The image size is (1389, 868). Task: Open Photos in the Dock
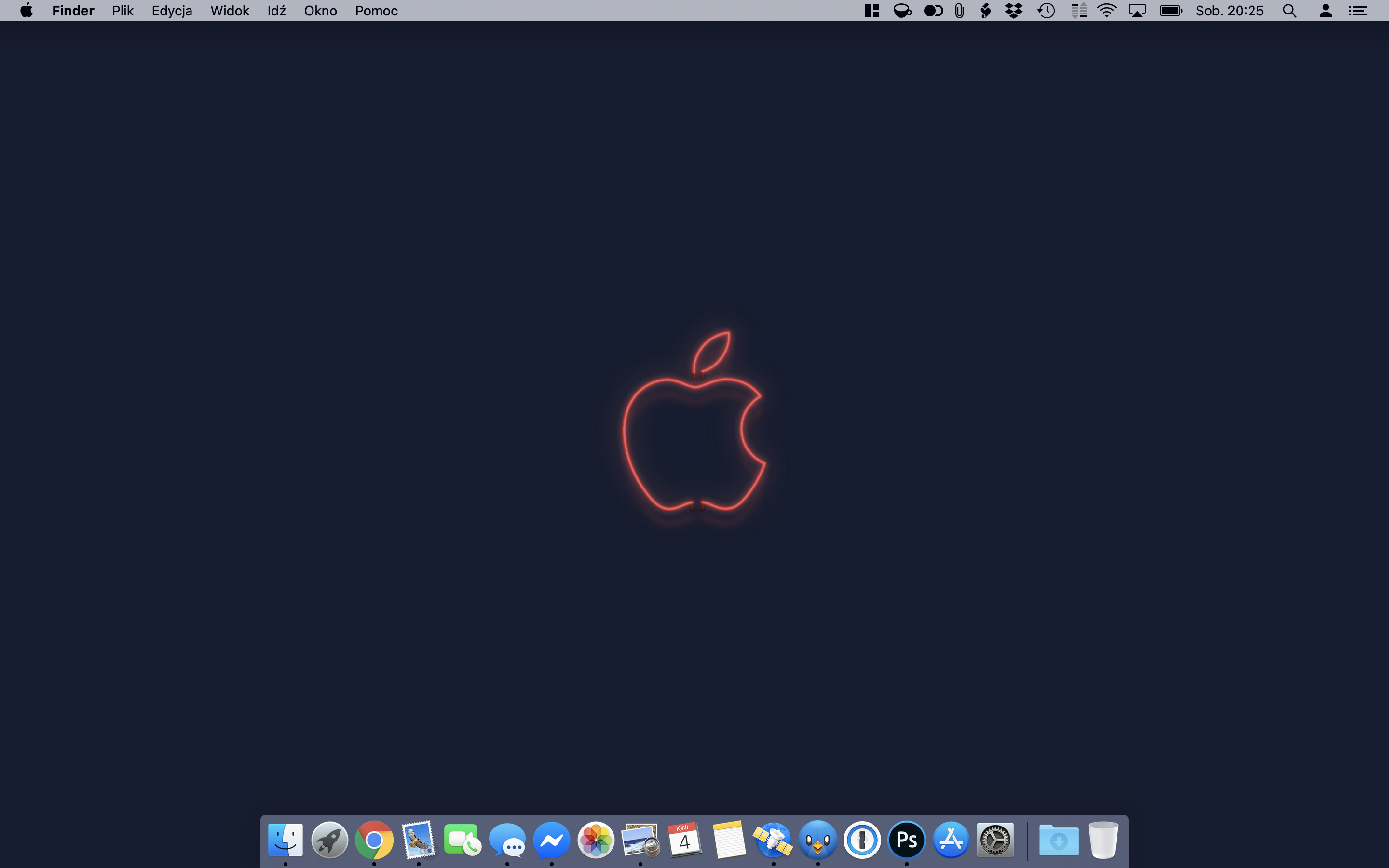596,840
